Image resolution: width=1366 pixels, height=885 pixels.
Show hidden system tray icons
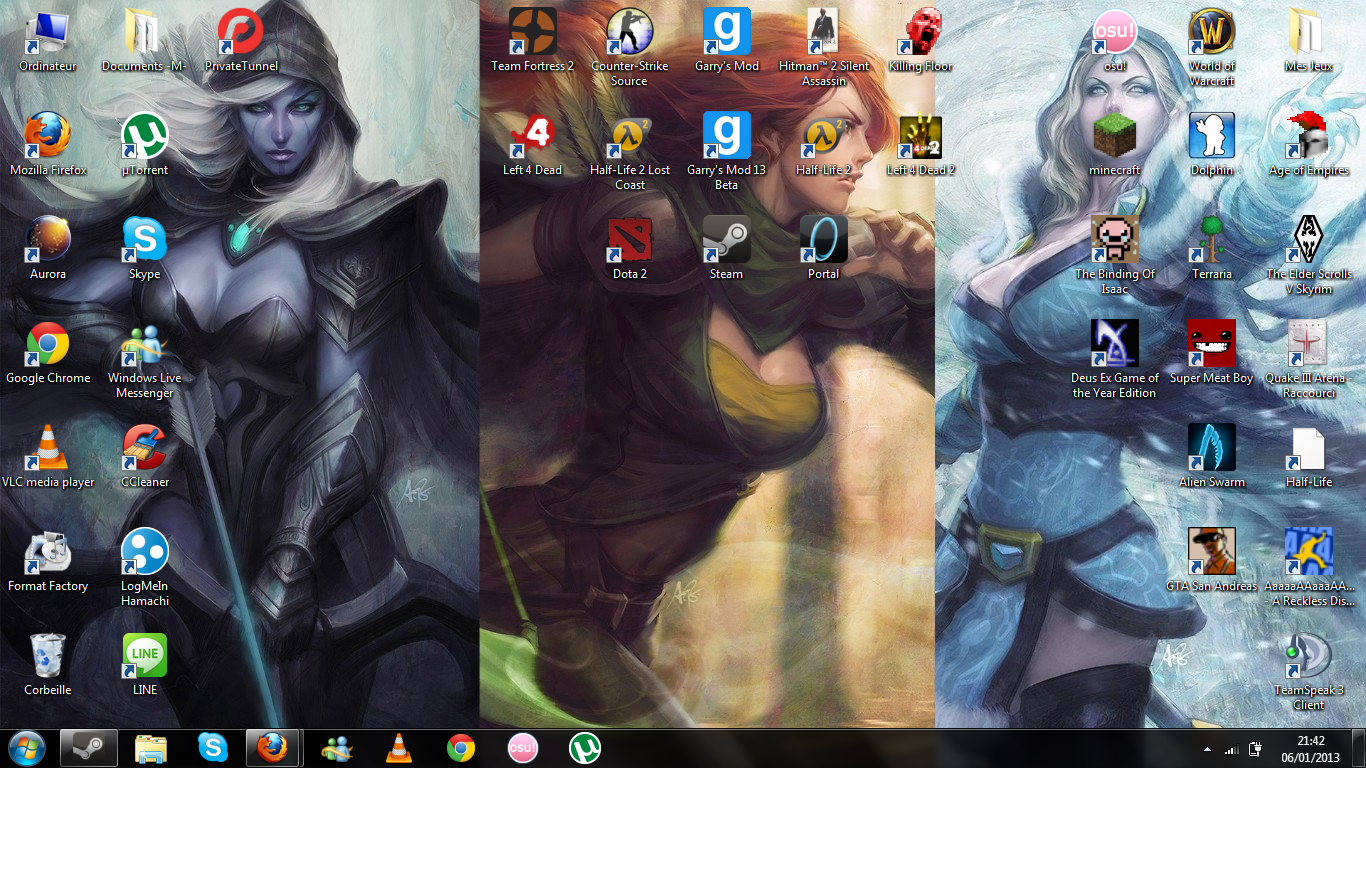coord(1207,749)
